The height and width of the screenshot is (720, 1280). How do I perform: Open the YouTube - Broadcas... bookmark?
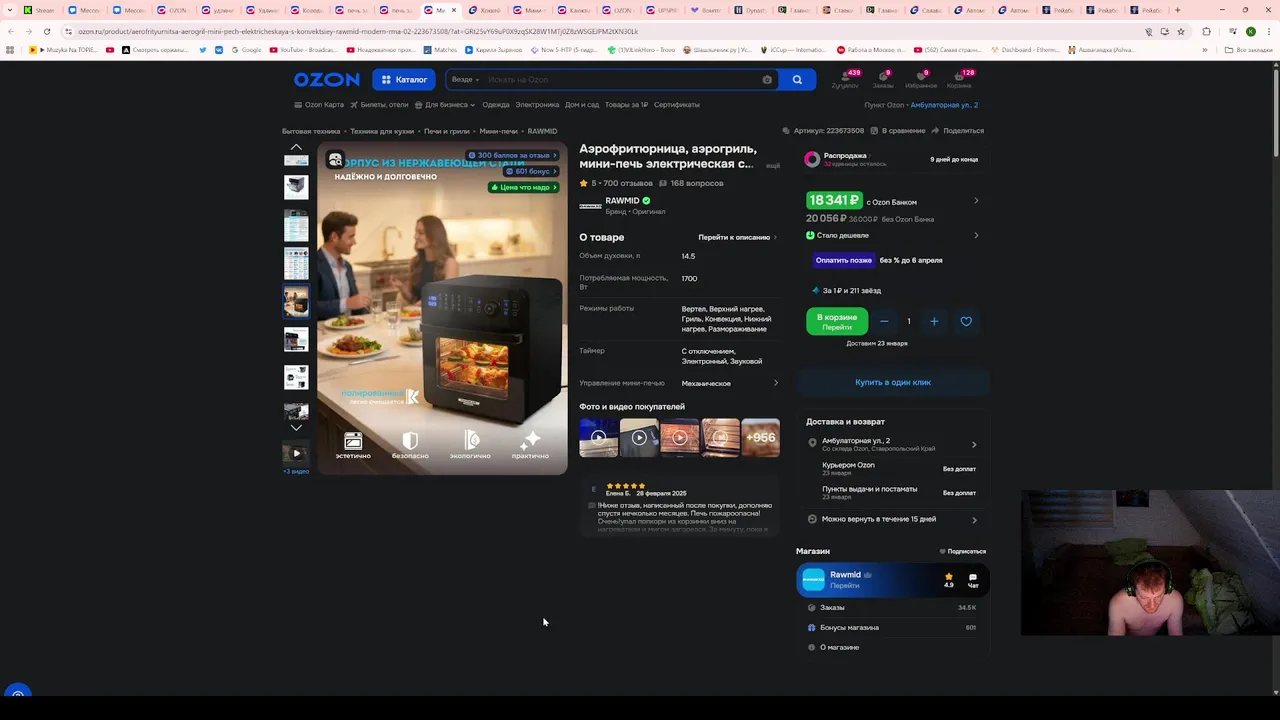pos(302,50)
